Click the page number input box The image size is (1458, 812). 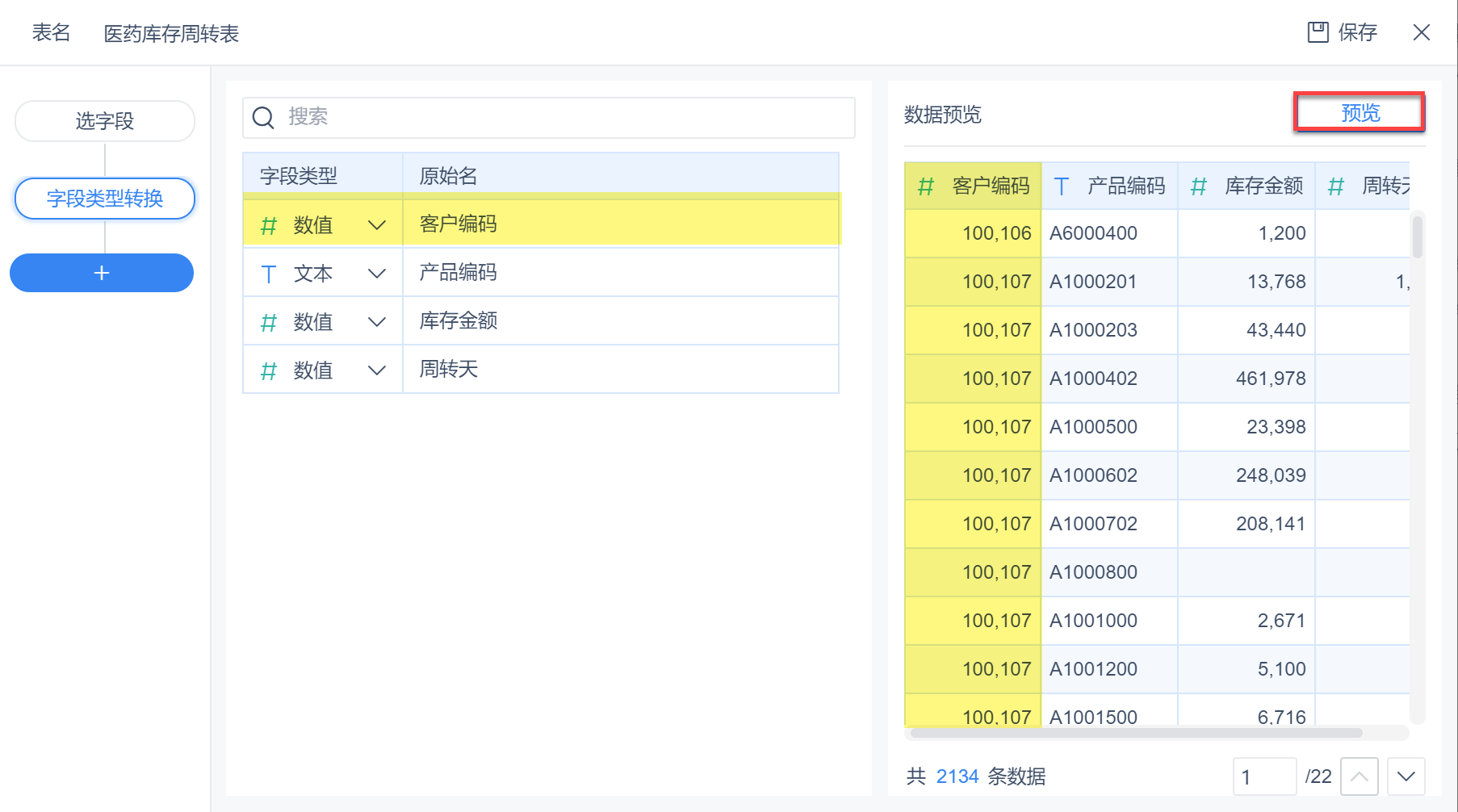pos(1263,776)
